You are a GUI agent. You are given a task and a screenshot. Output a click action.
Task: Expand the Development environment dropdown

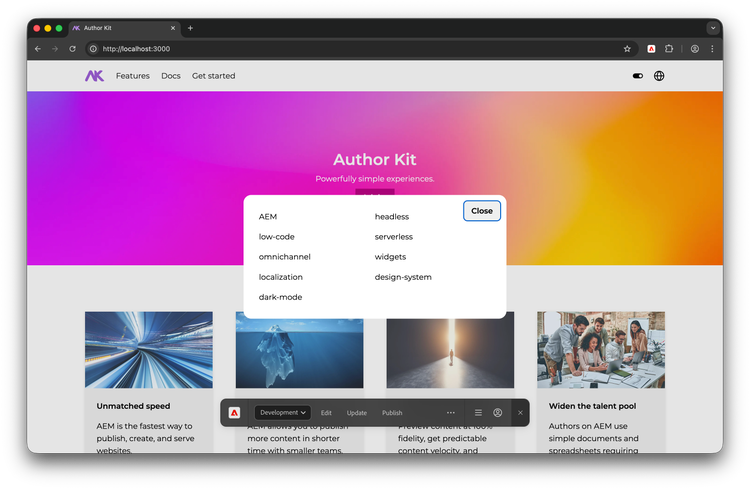(283, 412)
